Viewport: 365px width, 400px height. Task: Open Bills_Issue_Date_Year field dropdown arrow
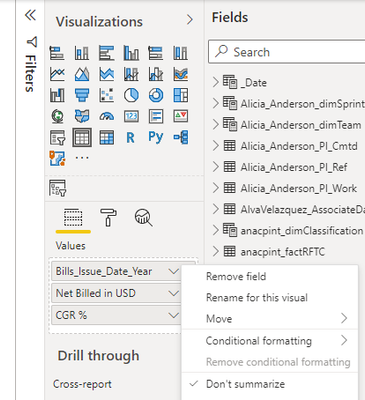[174, 272]
